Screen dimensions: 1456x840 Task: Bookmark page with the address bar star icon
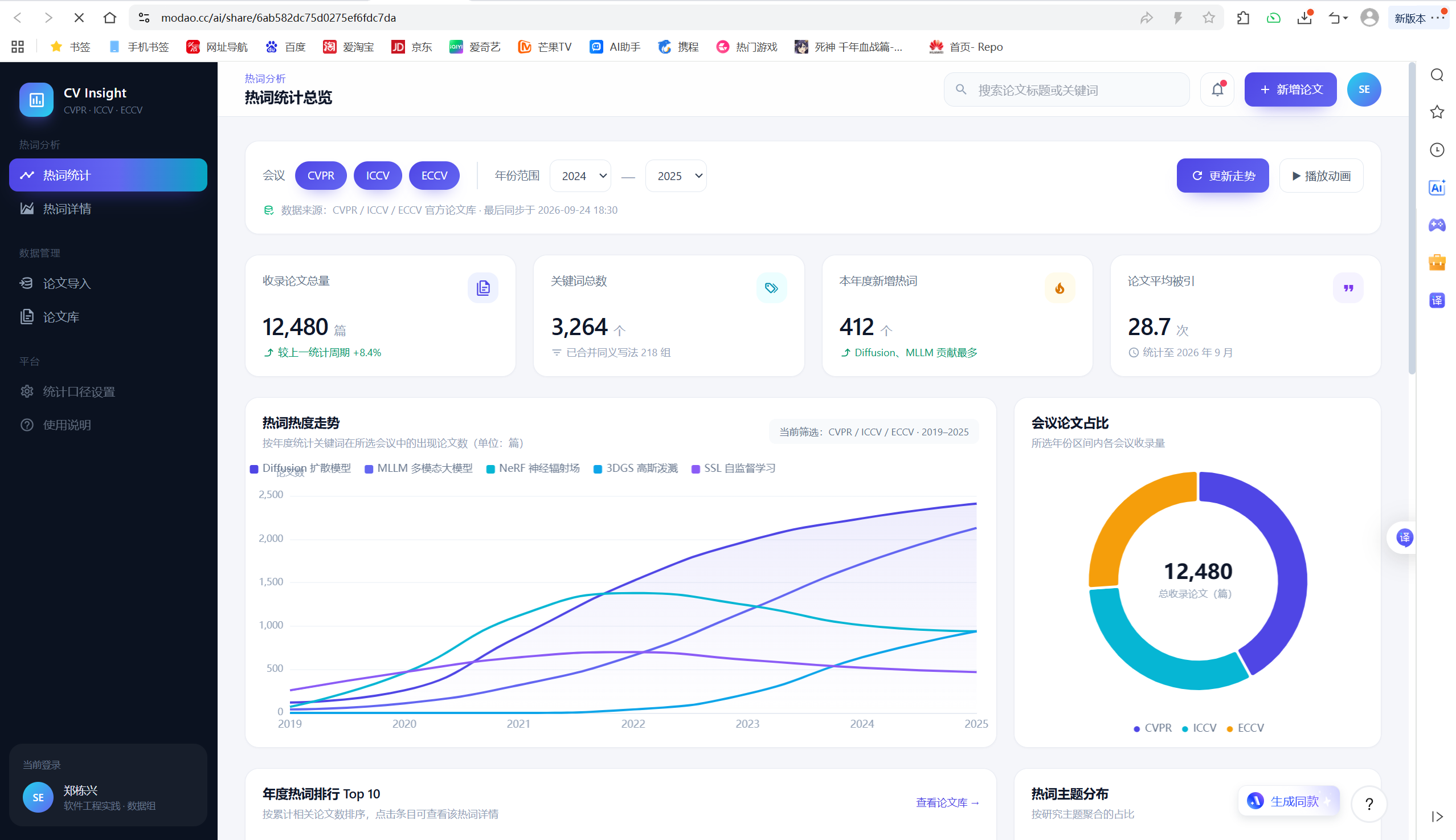pos(1209,18)
